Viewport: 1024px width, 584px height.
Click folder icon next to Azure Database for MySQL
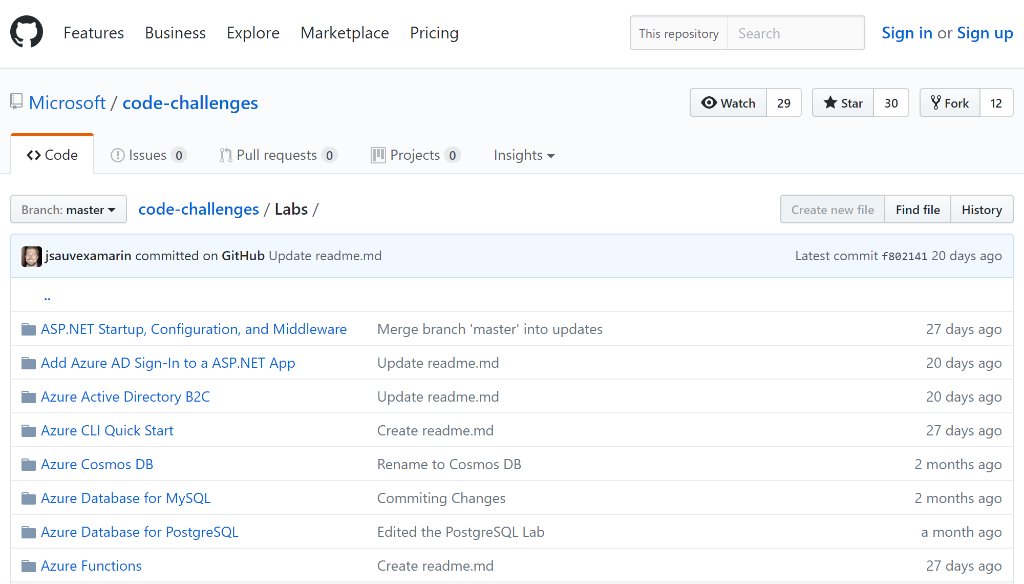pos(28,498)
